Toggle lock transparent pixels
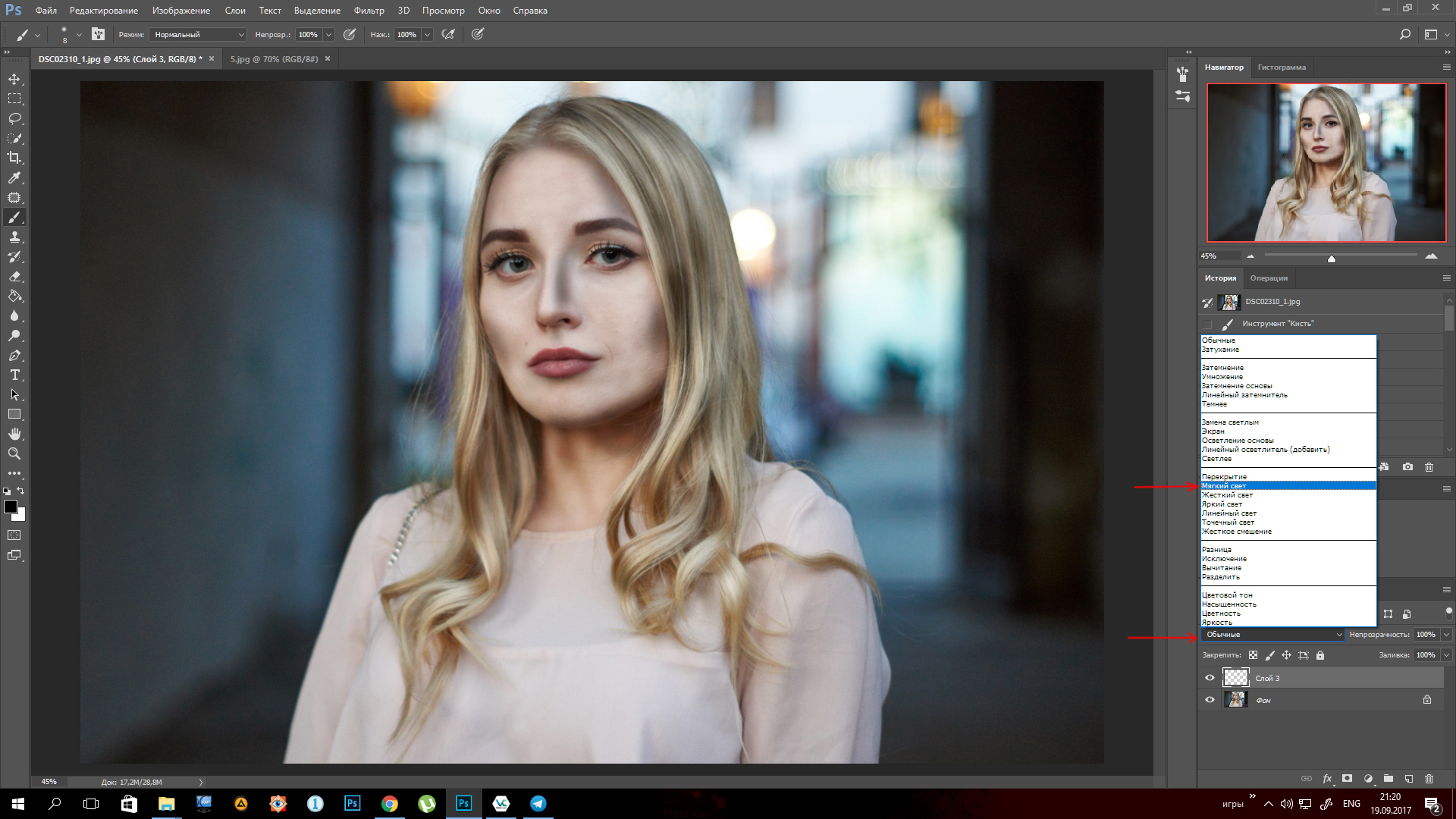1456x819 pixels. pyautogui.click(x=1253, y=655)
